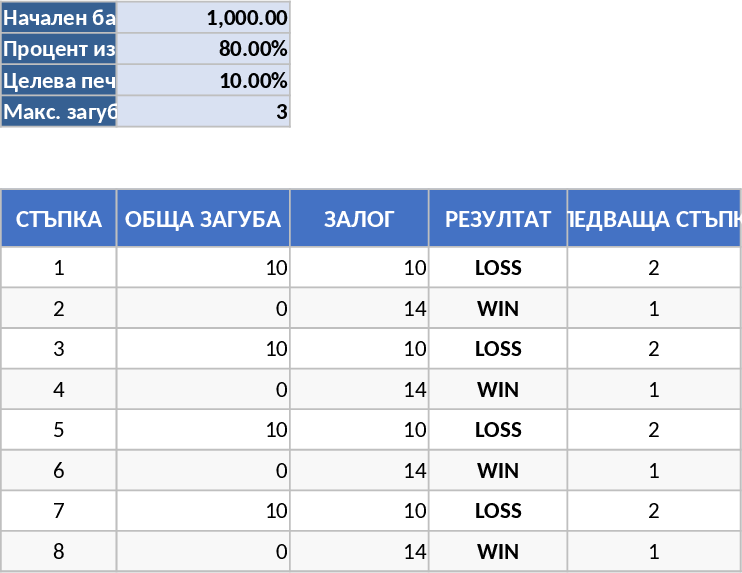
Task: Click the ЗАЛОГ column header
Action: (x=359, y=218)
